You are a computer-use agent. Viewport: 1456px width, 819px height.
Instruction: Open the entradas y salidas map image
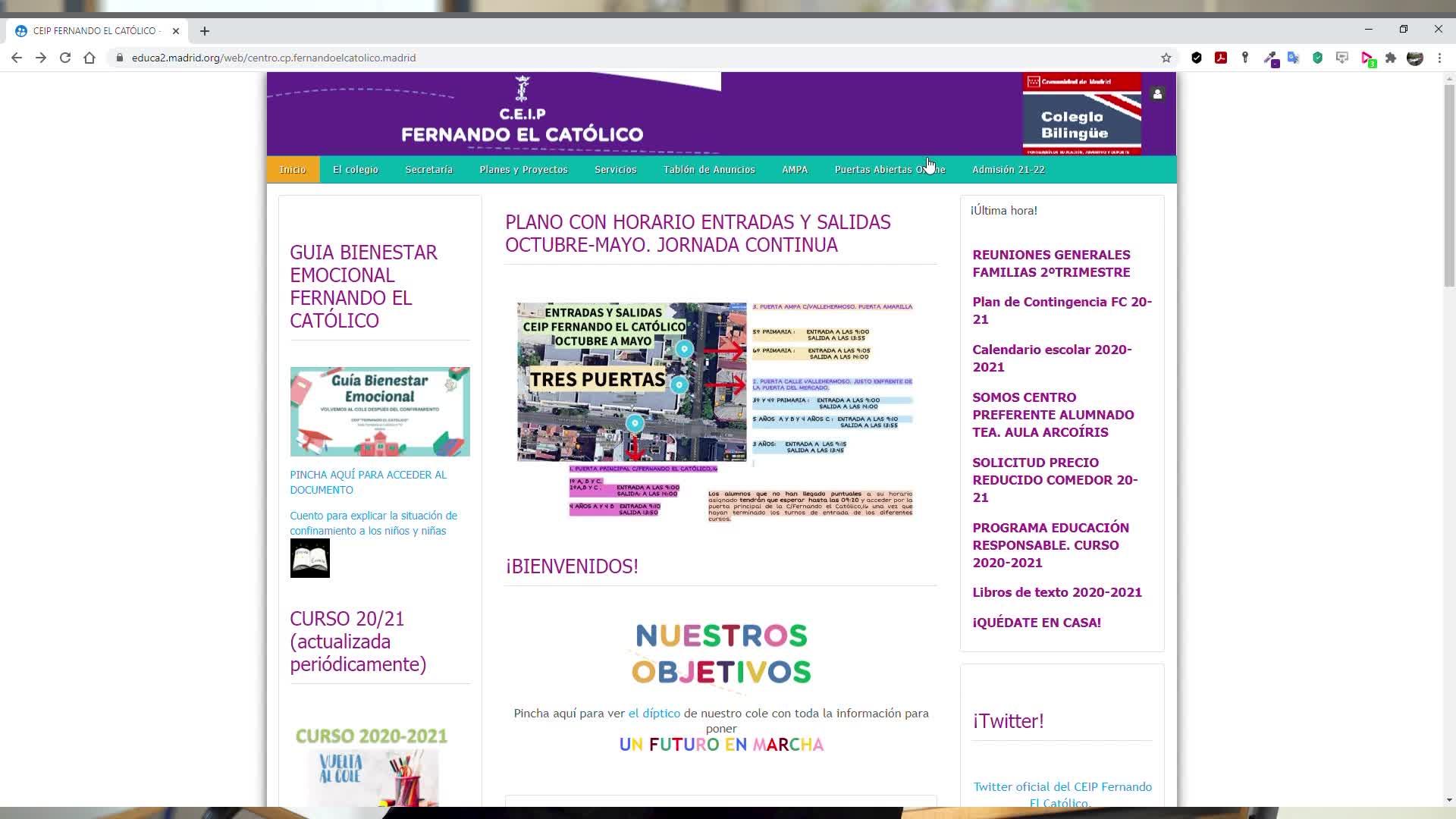point(715,413)
